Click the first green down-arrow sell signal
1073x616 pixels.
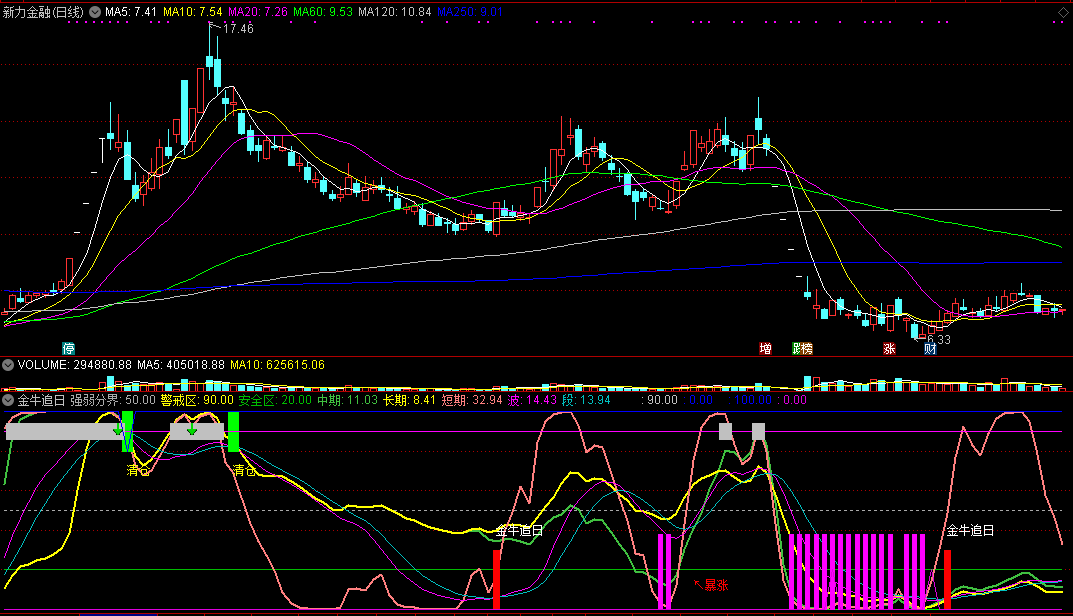[x=118, y=431]
